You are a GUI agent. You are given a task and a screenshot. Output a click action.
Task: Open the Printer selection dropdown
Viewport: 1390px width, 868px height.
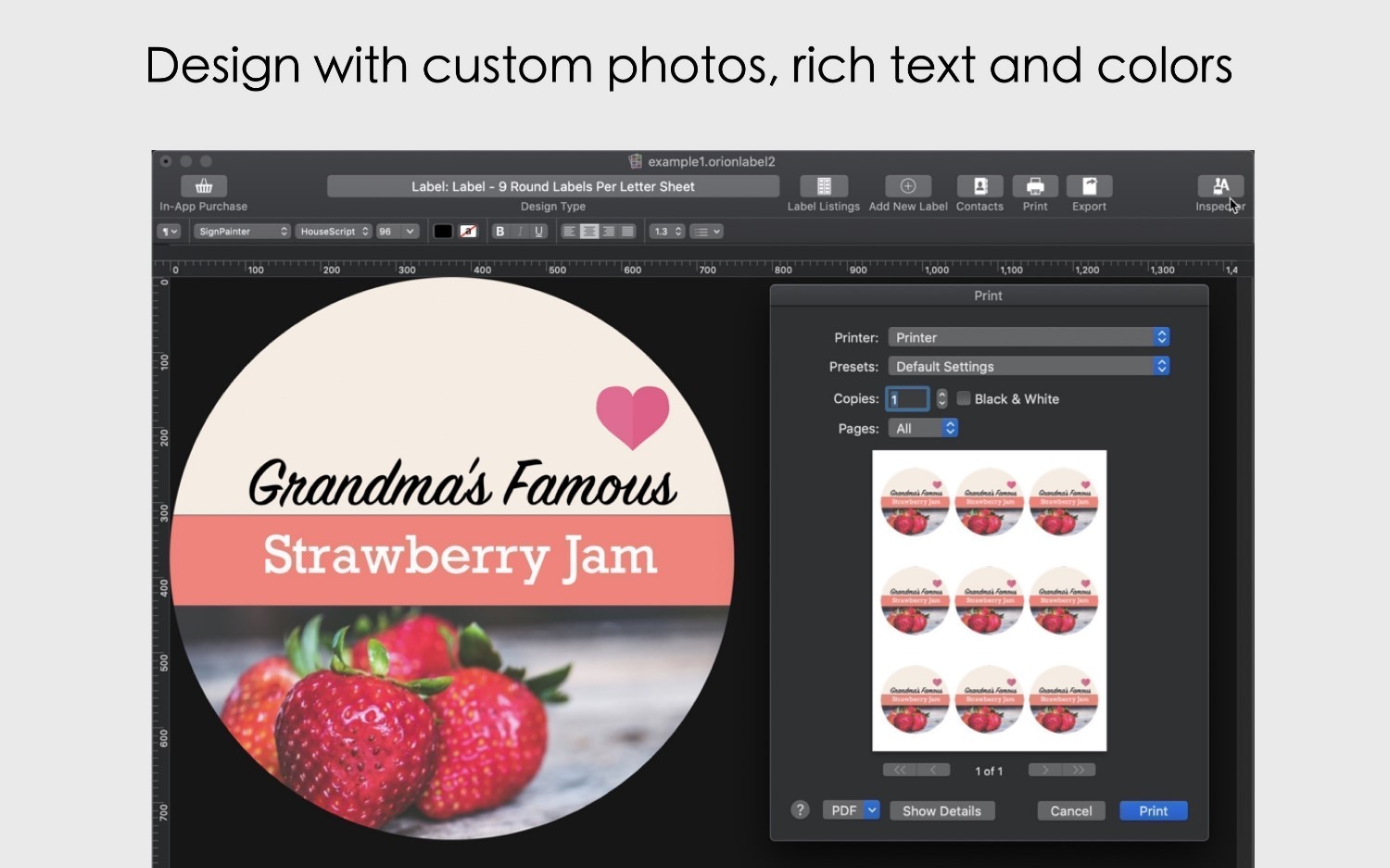(1029, 337)
